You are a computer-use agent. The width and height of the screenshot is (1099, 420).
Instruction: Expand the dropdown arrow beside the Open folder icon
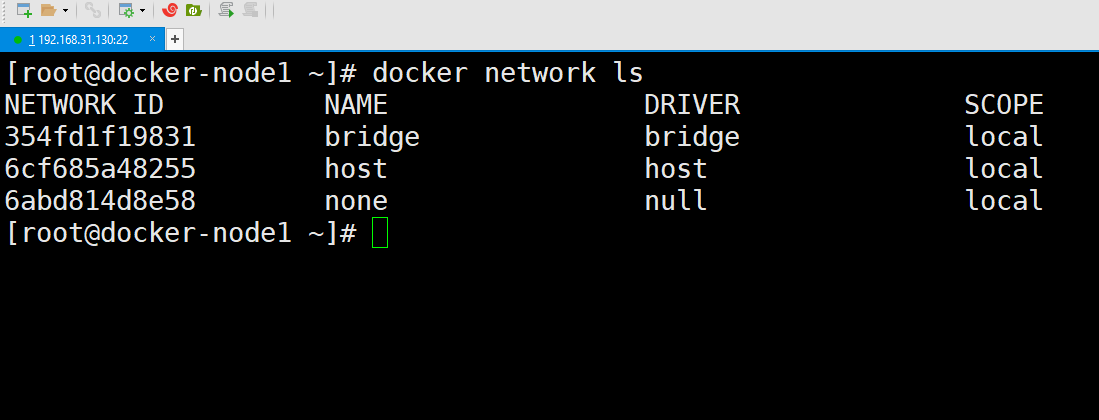(66, 11)
